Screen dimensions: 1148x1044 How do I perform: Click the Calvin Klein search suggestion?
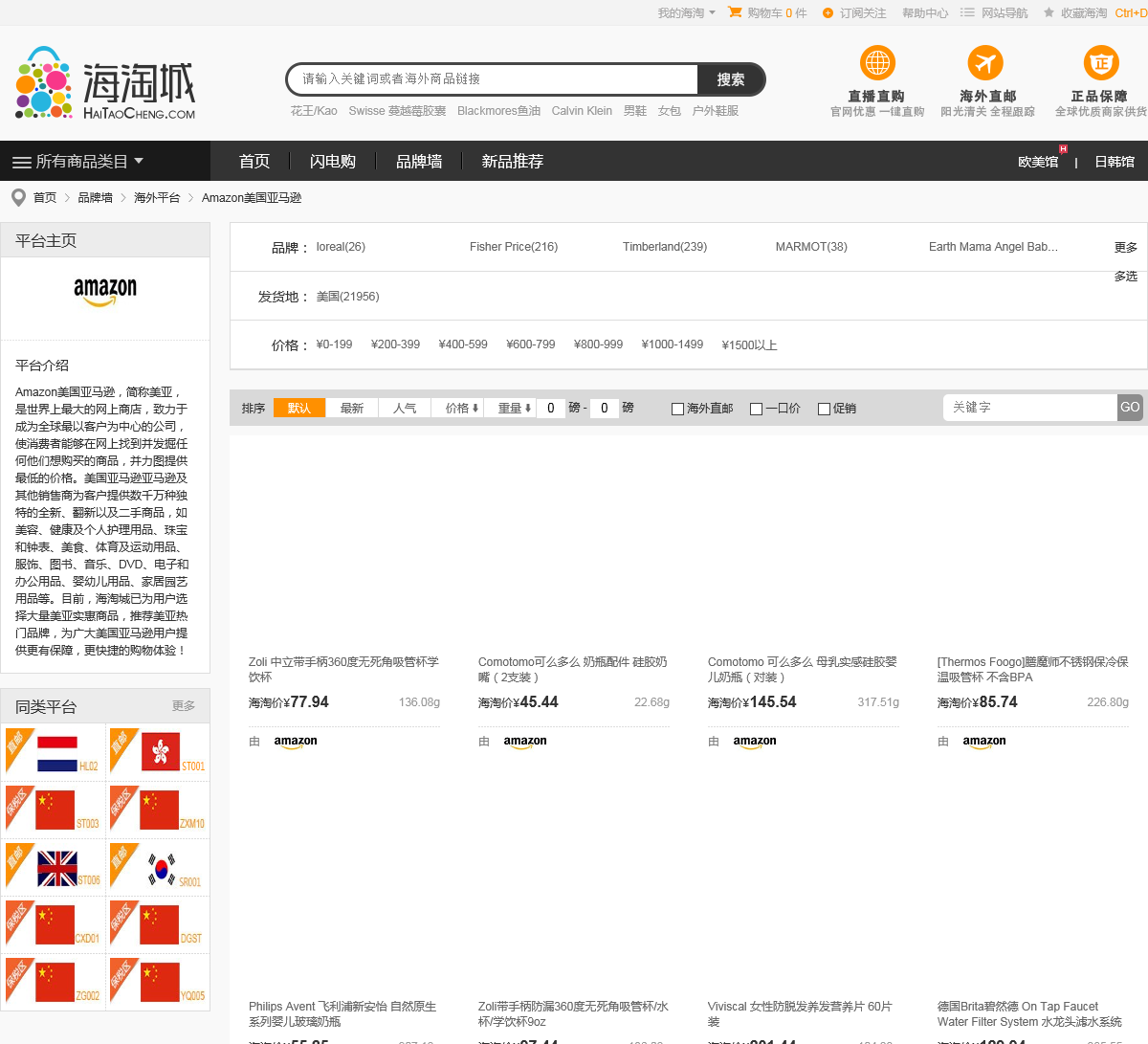click(582, 111)
